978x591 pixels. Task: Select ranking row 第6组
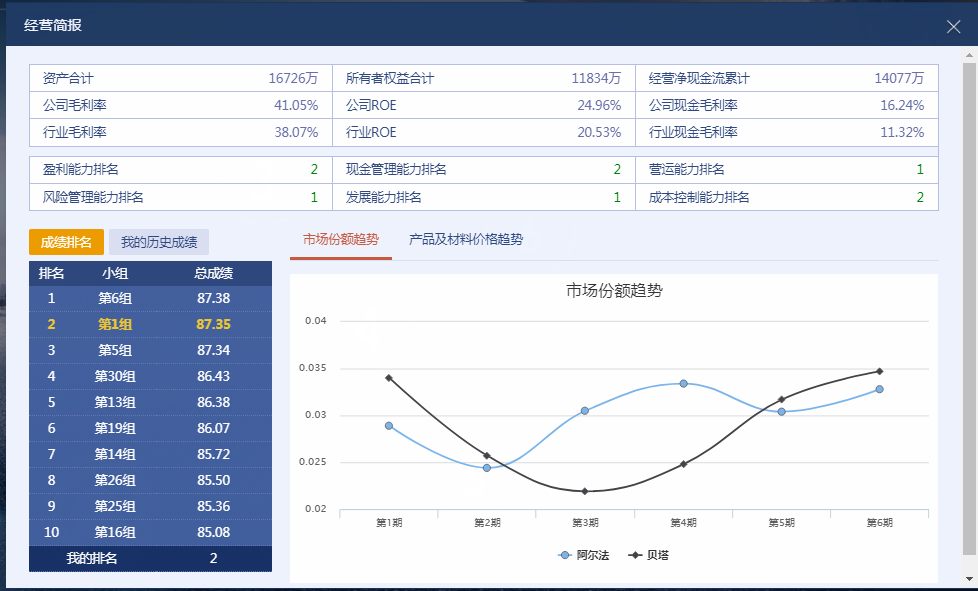pos(150,299)
